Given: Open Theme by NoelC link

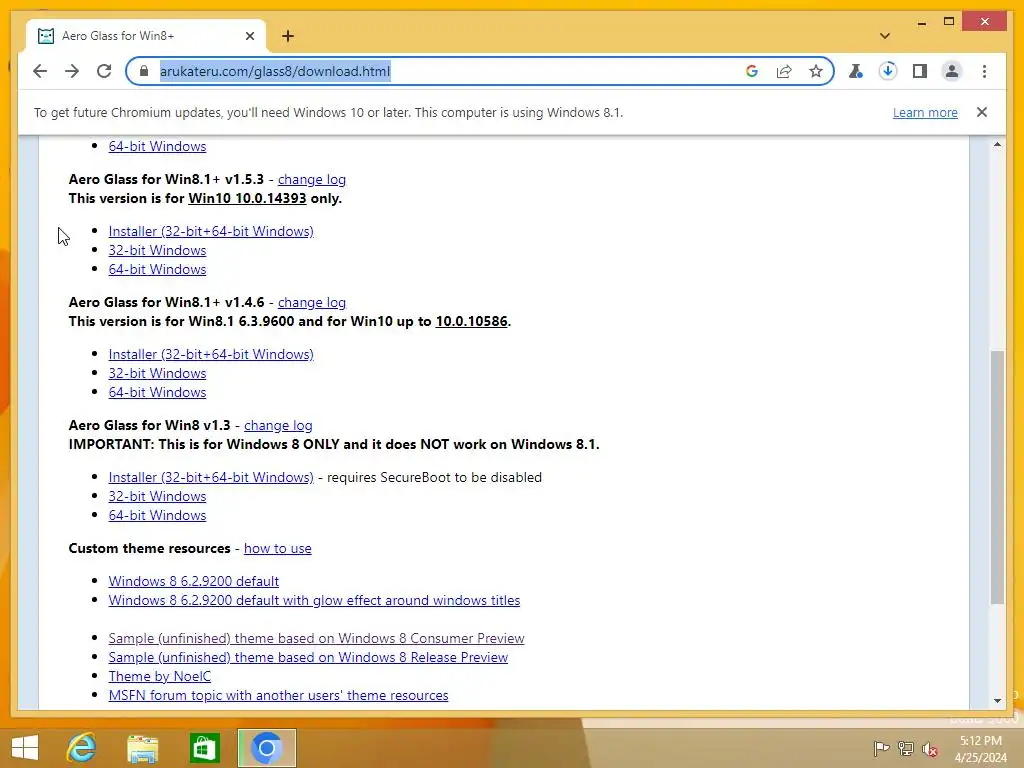Looking at the screenshot, I should [159, 677].
